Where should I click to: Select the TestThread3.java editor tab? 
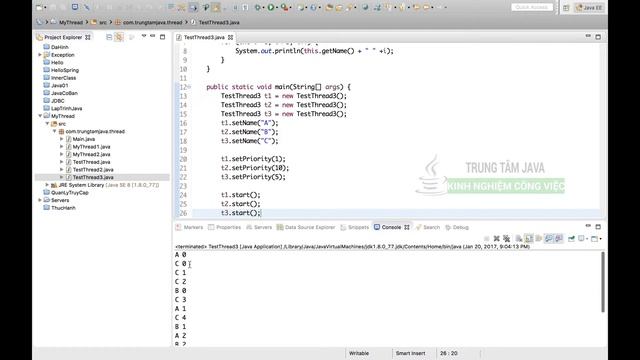204,37
